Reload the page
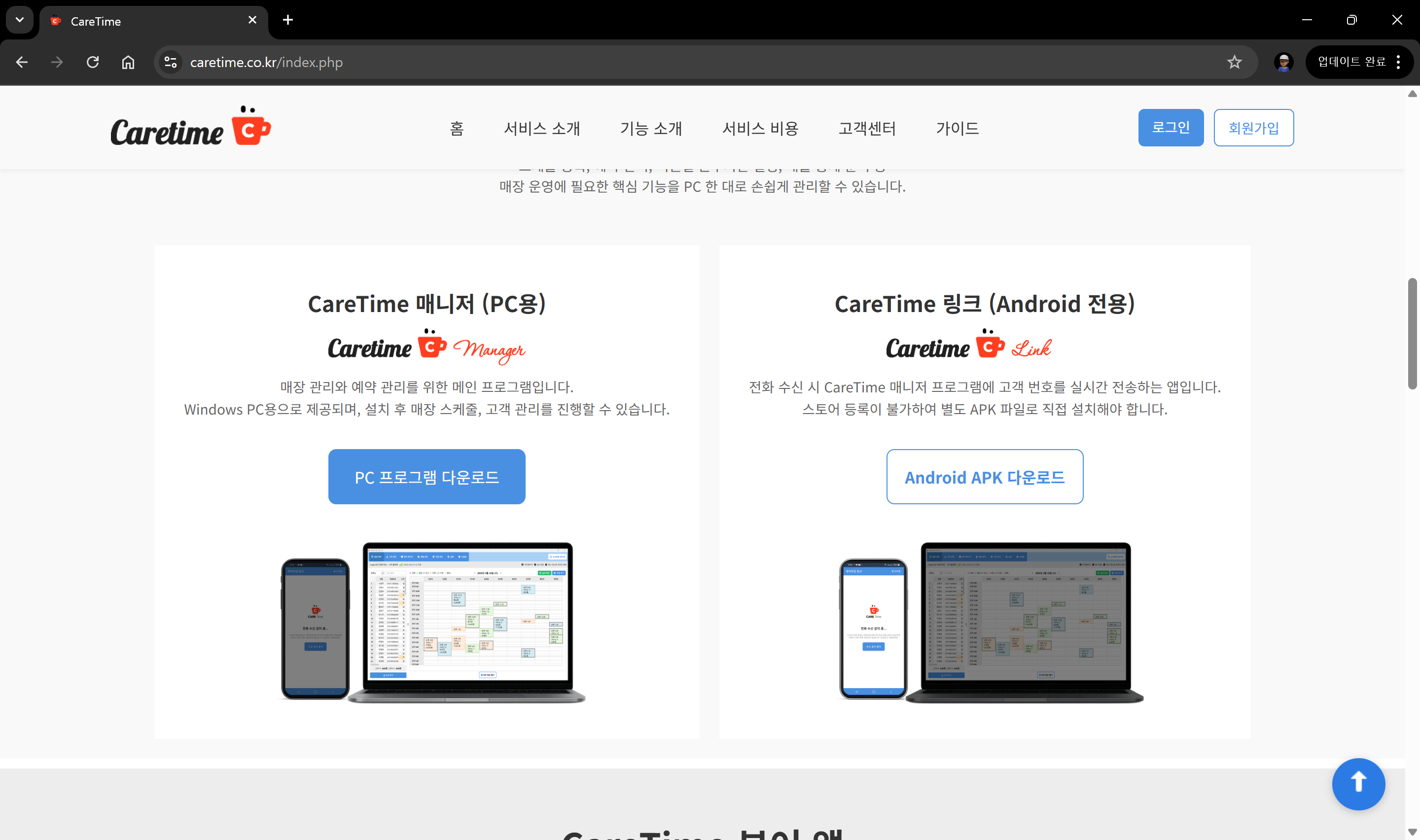The height and width of the screenshot is (840, 1420). (x=93, y=62)
